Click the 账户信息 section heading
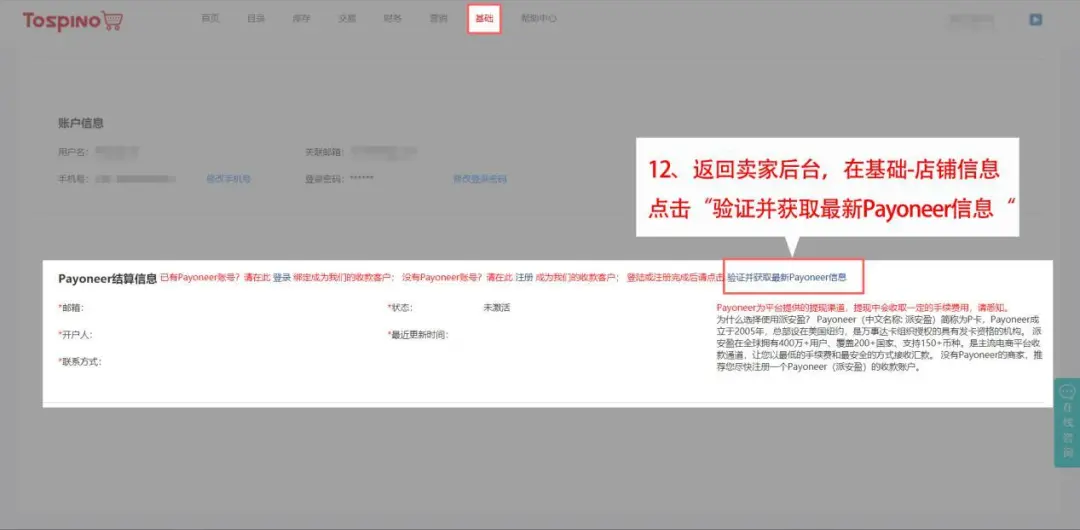1080x530 pixels. click(81, 123)
